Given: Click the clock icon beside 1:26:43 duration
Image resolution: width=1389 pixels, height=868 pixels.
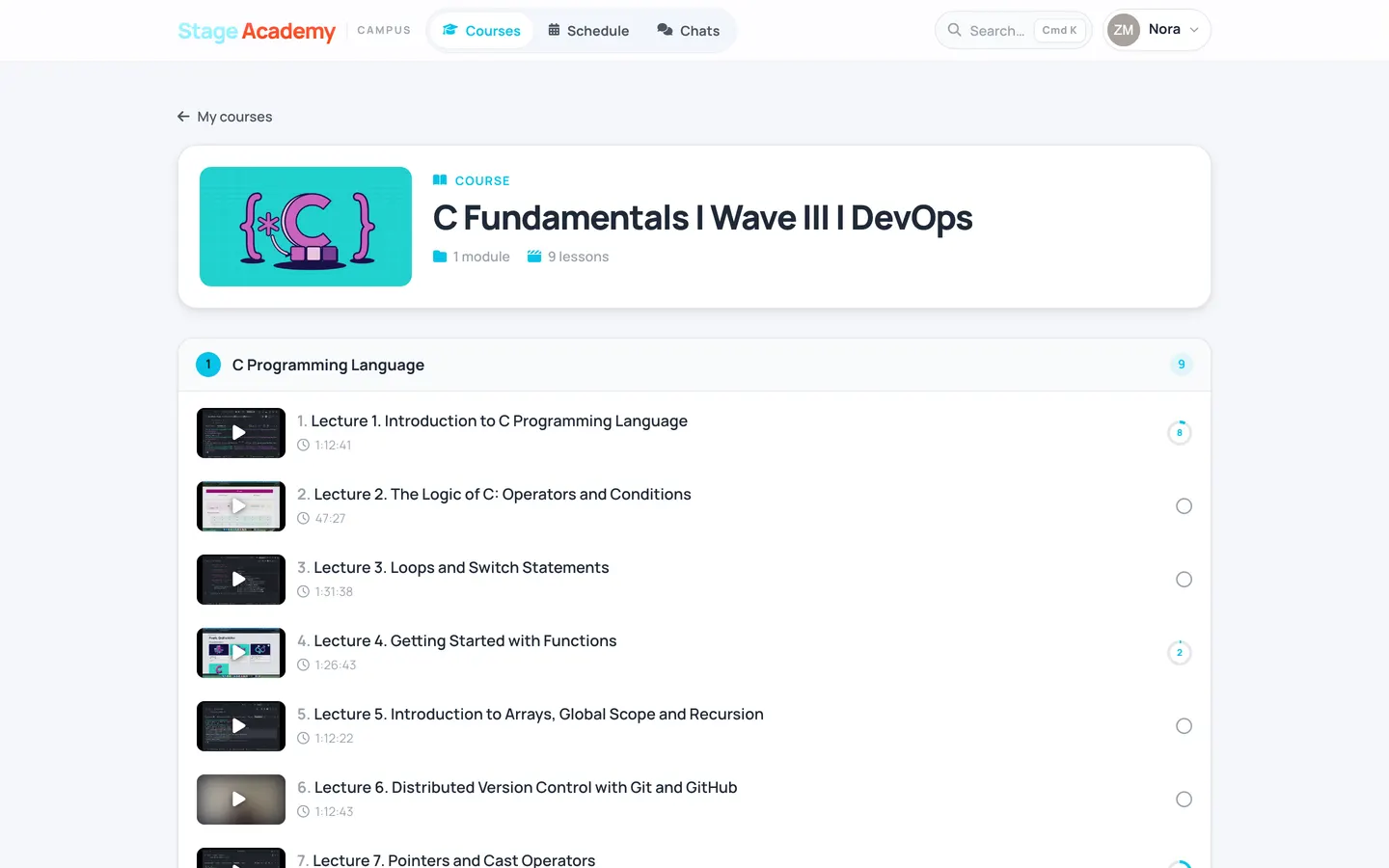Looking at the screenshot, I should [304, 665].
